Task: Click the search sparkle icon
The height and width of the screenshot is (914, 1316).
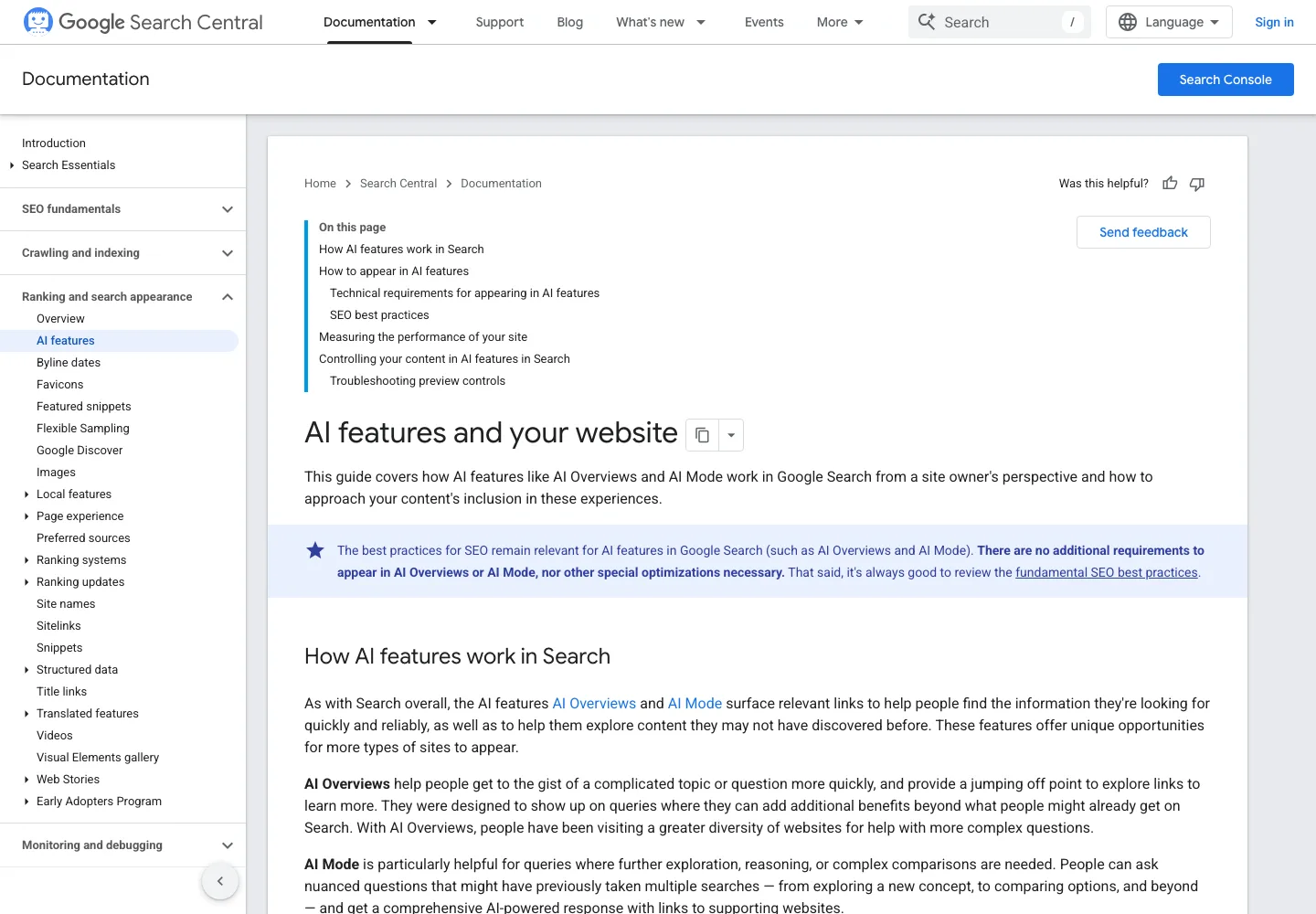Action: pos(927,22)
